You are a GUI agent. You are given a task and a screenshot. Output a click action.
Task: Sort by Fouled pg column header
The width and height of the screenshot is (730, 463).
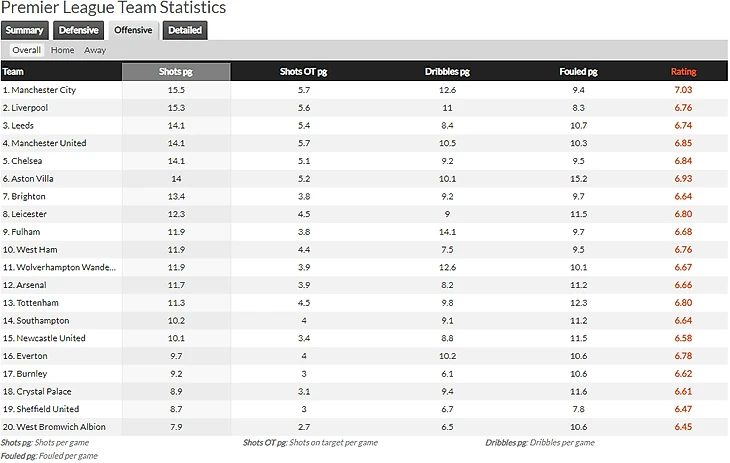579,72
